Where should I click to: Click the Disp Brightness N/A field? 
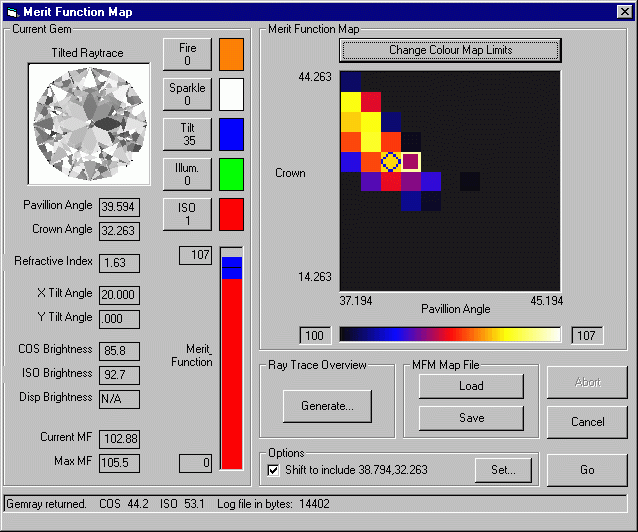point(119,399)
